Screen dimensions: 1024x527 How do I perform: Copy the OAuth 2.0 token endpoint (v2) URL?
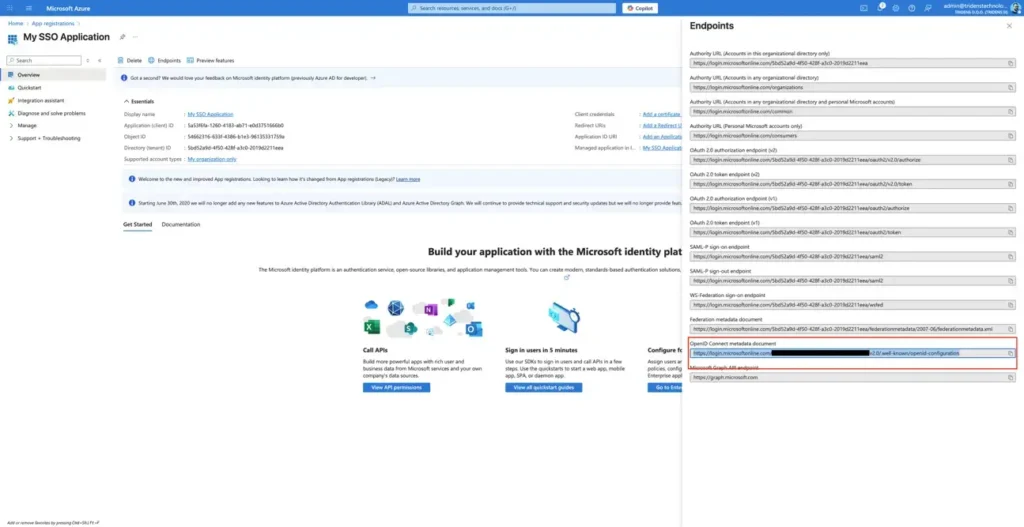pos(1010,184)
